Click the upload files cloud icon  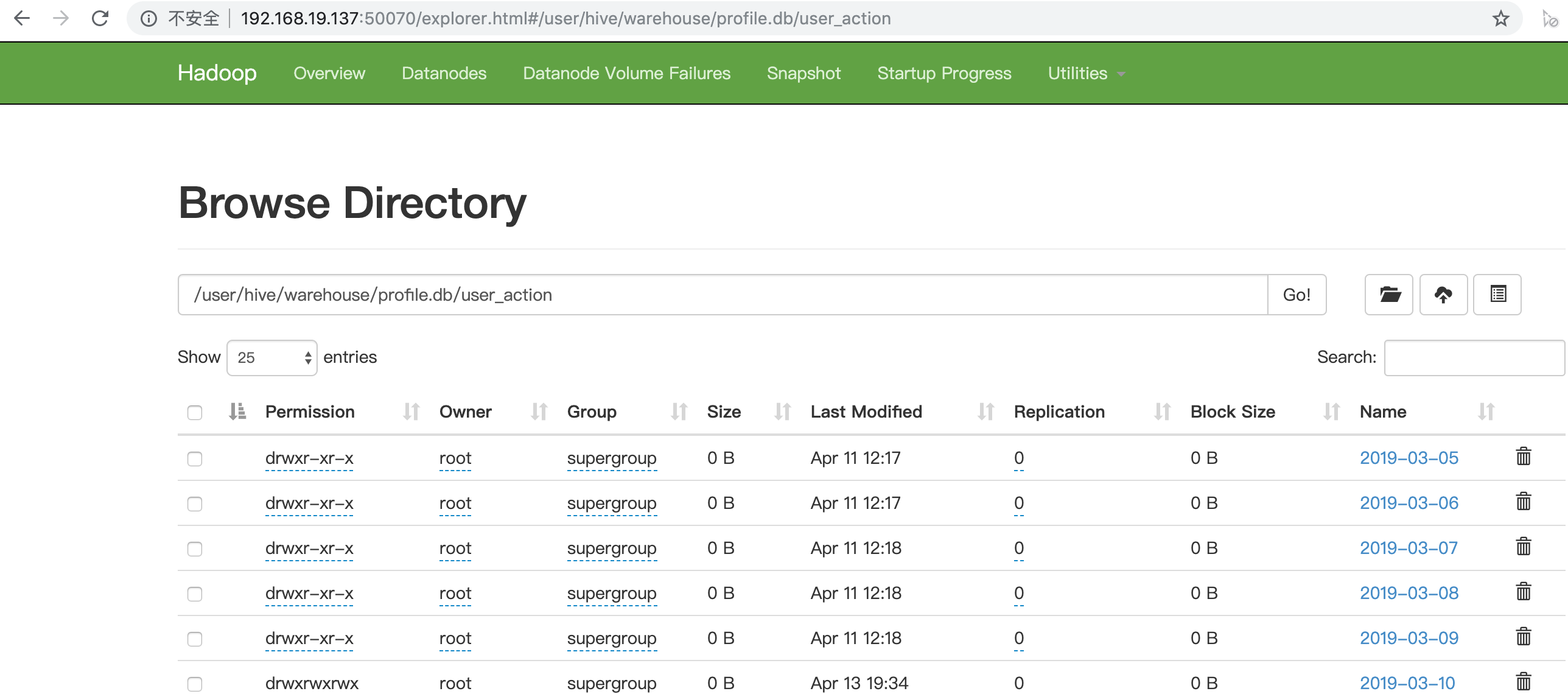(1443, 295)
